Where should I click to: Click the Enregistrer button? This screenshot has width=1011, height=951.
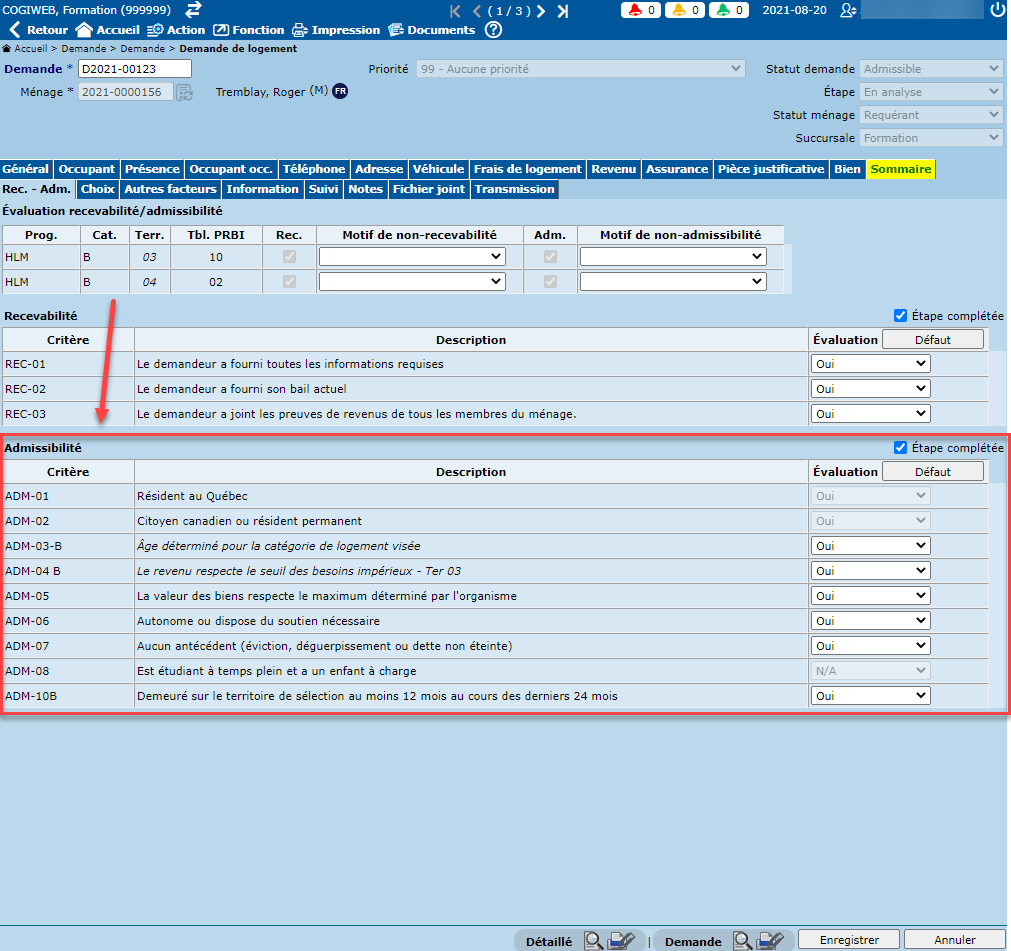(849, 940)
